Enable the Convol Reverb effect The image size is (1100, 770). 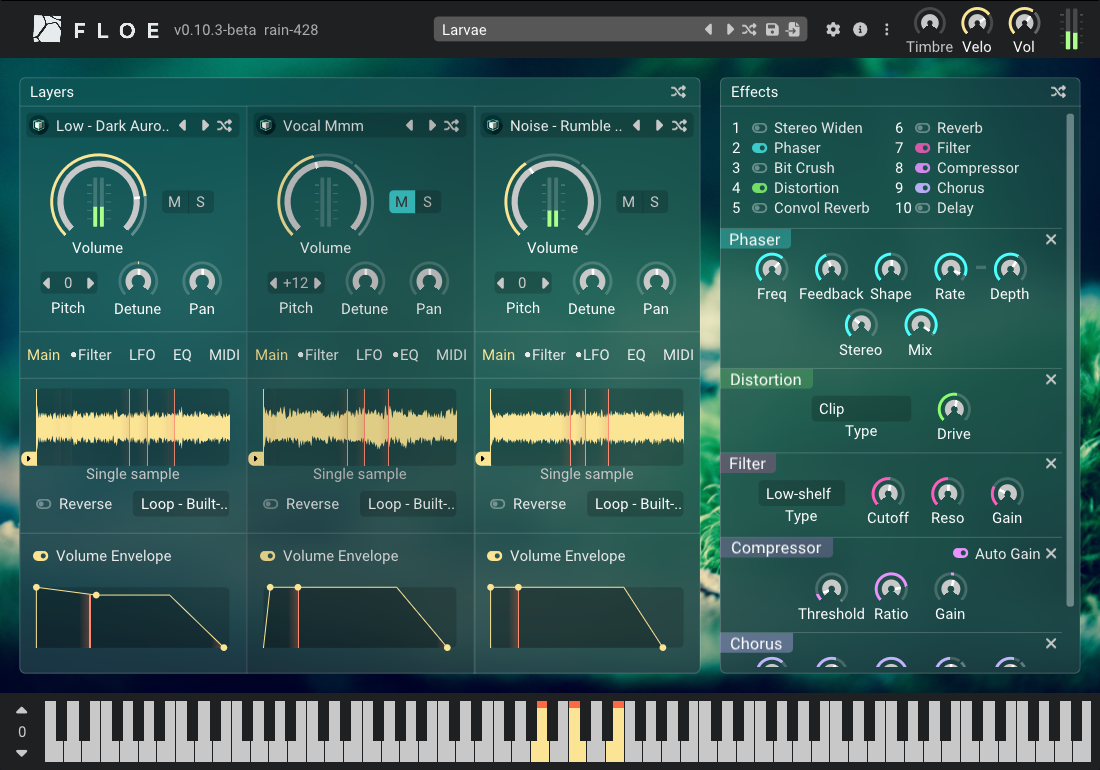[x=759, y=208]
